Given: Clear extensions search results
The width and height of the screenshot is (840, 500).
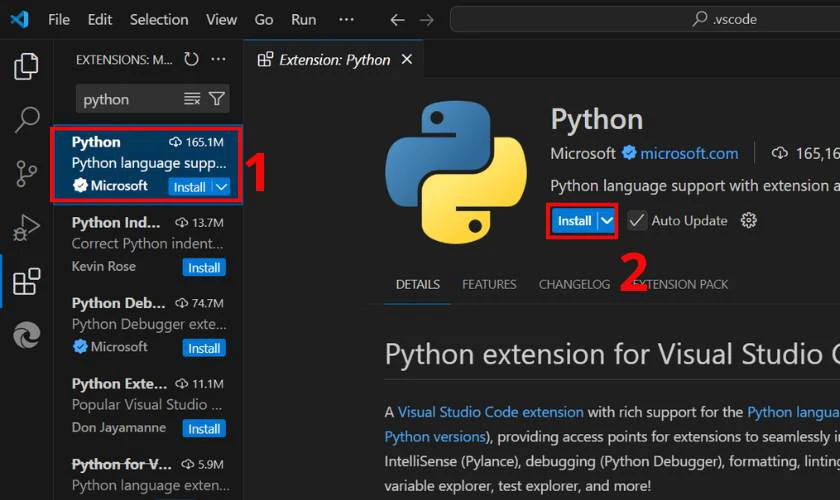Looking at the screenshot, I should coord(192,99).
